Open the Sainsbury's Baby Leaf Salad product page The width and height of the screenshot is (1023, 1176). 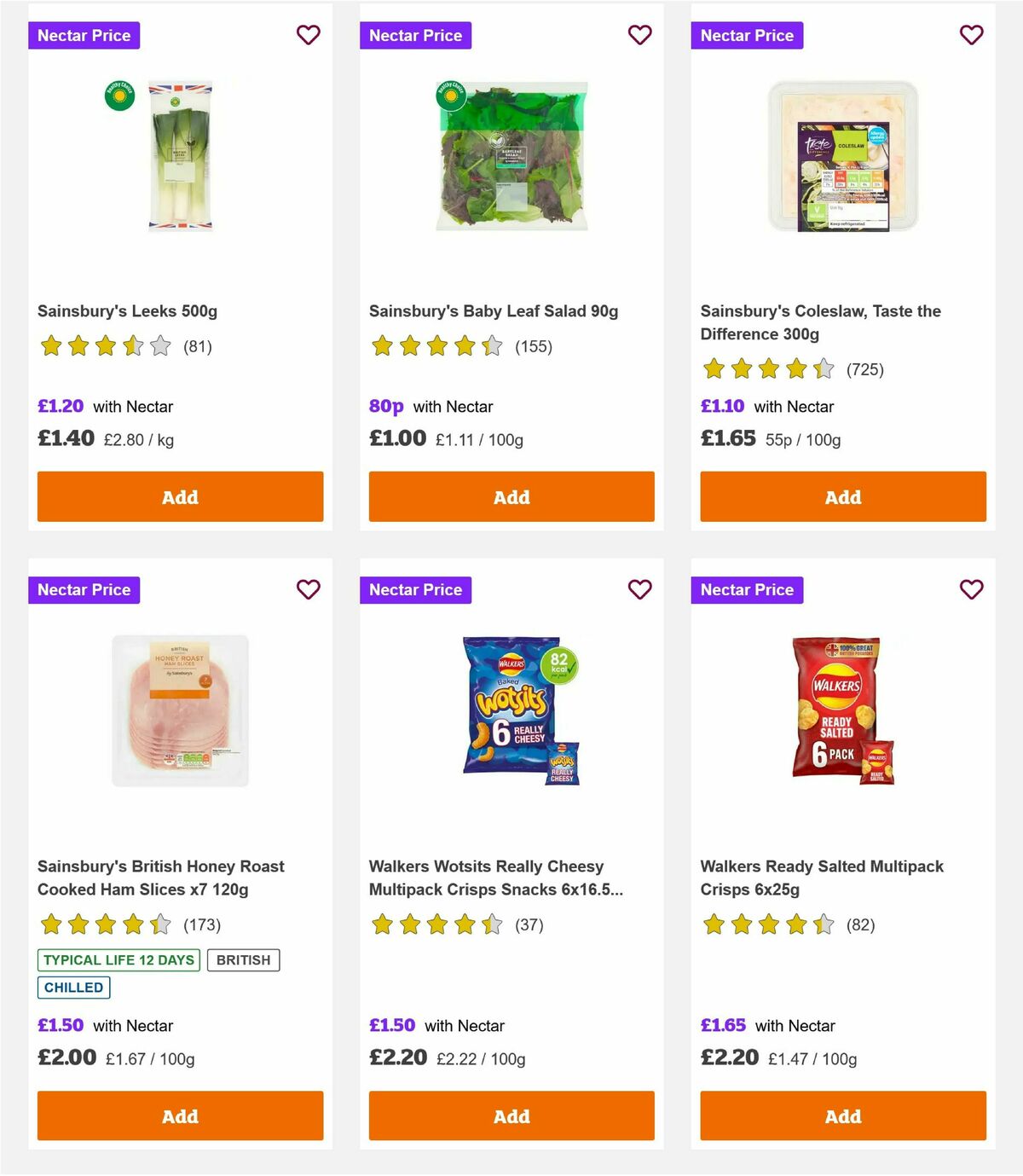click(493, 310)
